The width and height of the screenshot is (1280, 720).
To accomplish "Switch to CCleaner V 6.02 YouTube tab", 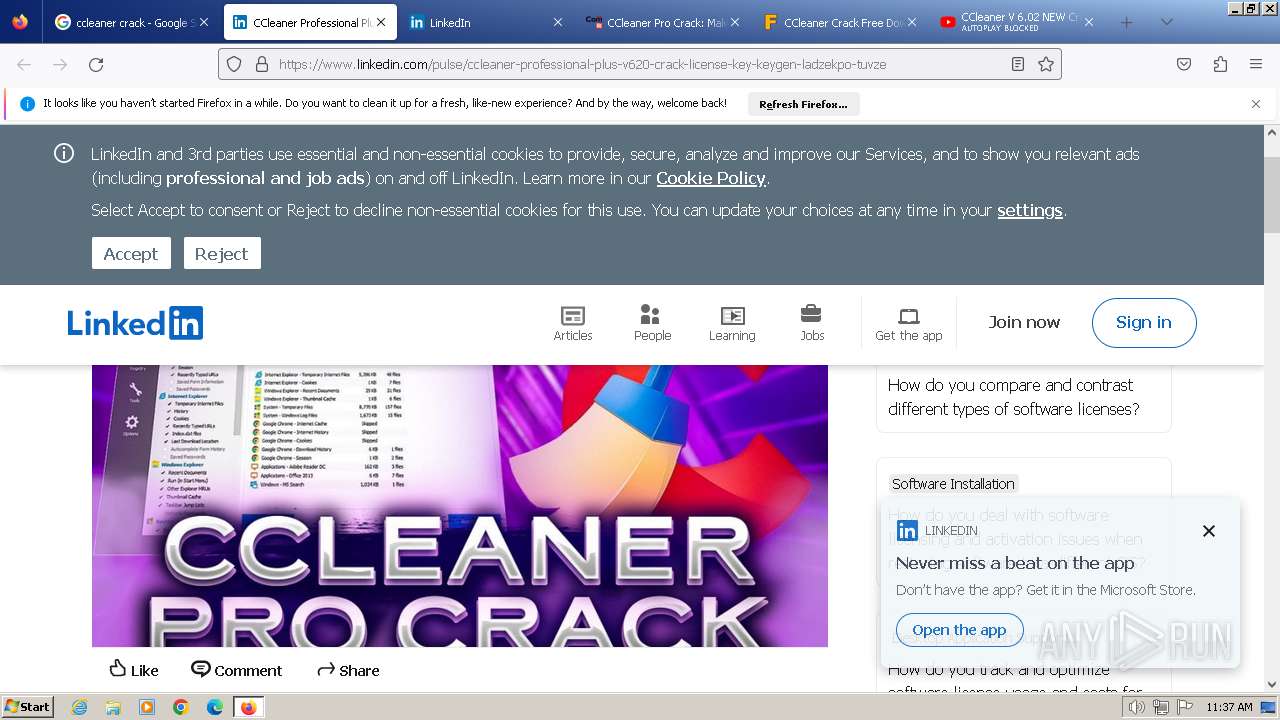I will point(1017,22).
